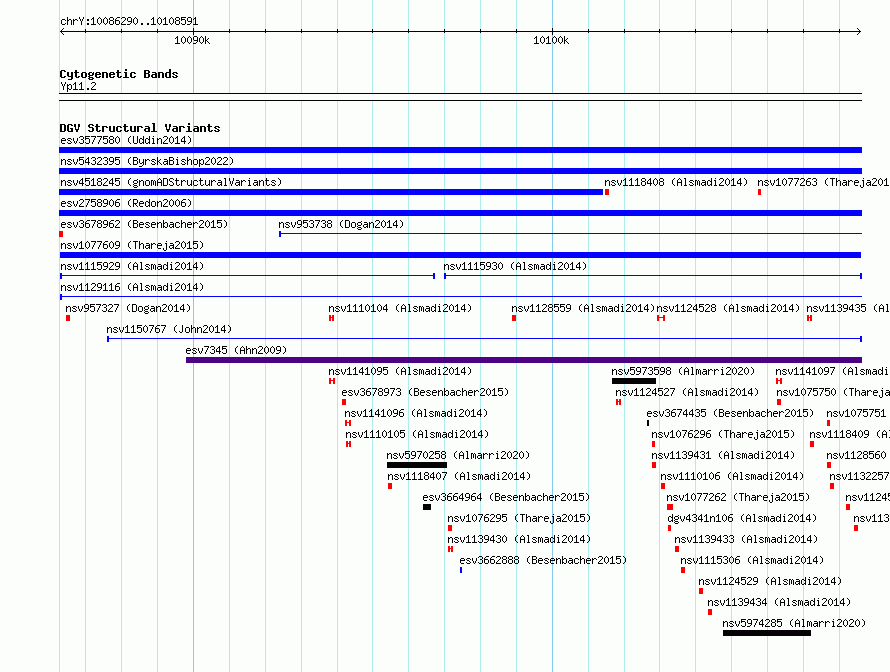Select the blue bar for esv3577580
The image size is (890, 672).
point(460,150)
